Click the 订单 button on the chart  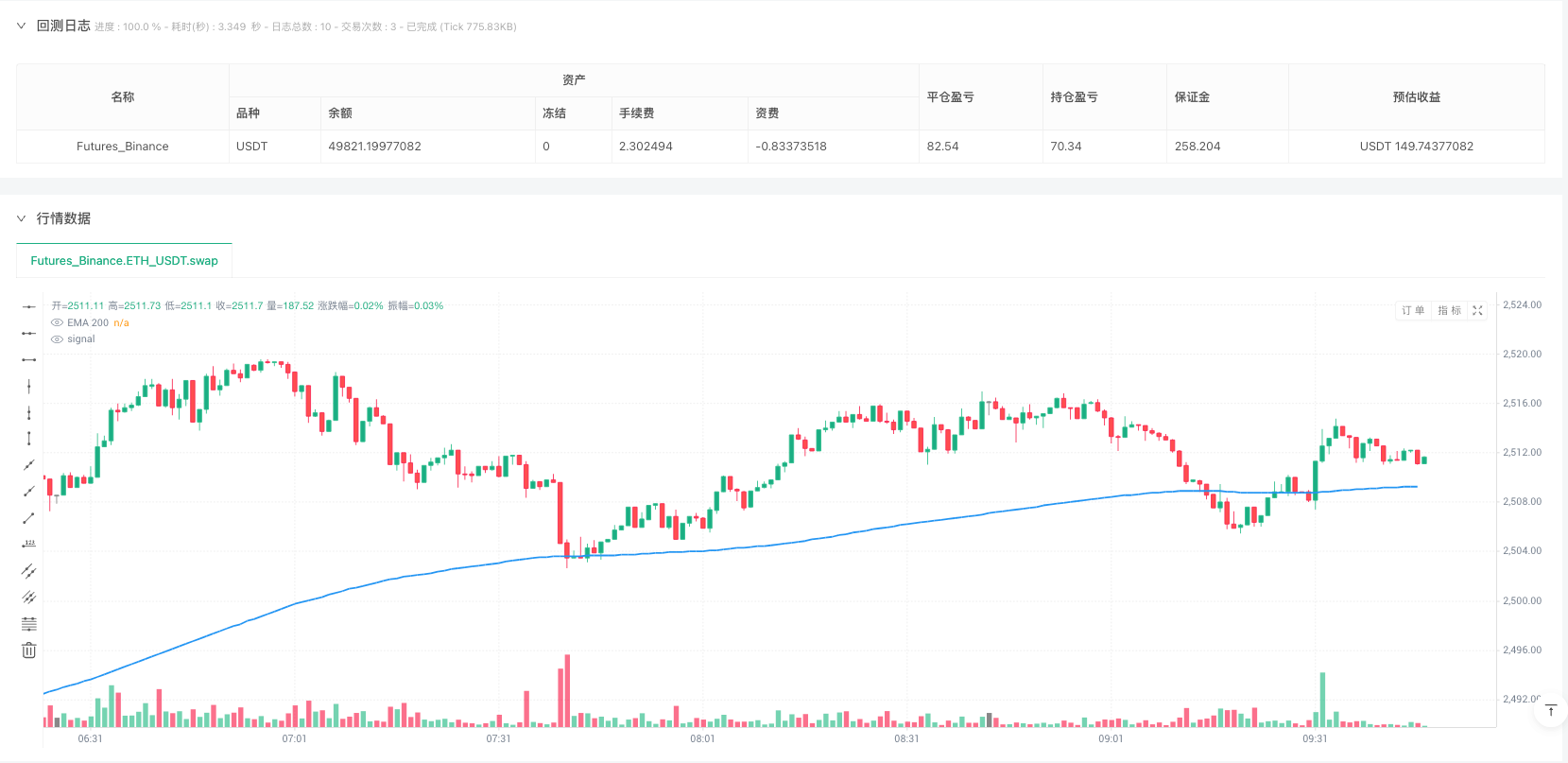[1413, 311]
